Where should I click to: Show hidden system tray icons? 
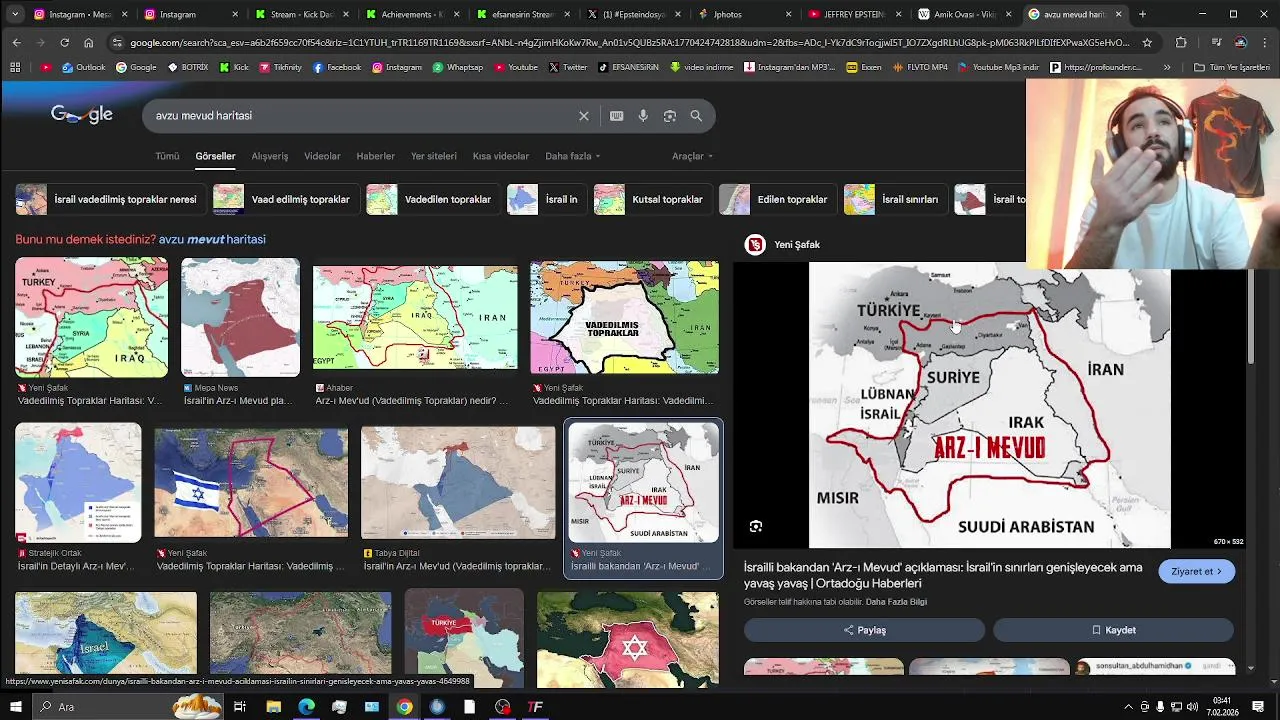(1129, 706)
